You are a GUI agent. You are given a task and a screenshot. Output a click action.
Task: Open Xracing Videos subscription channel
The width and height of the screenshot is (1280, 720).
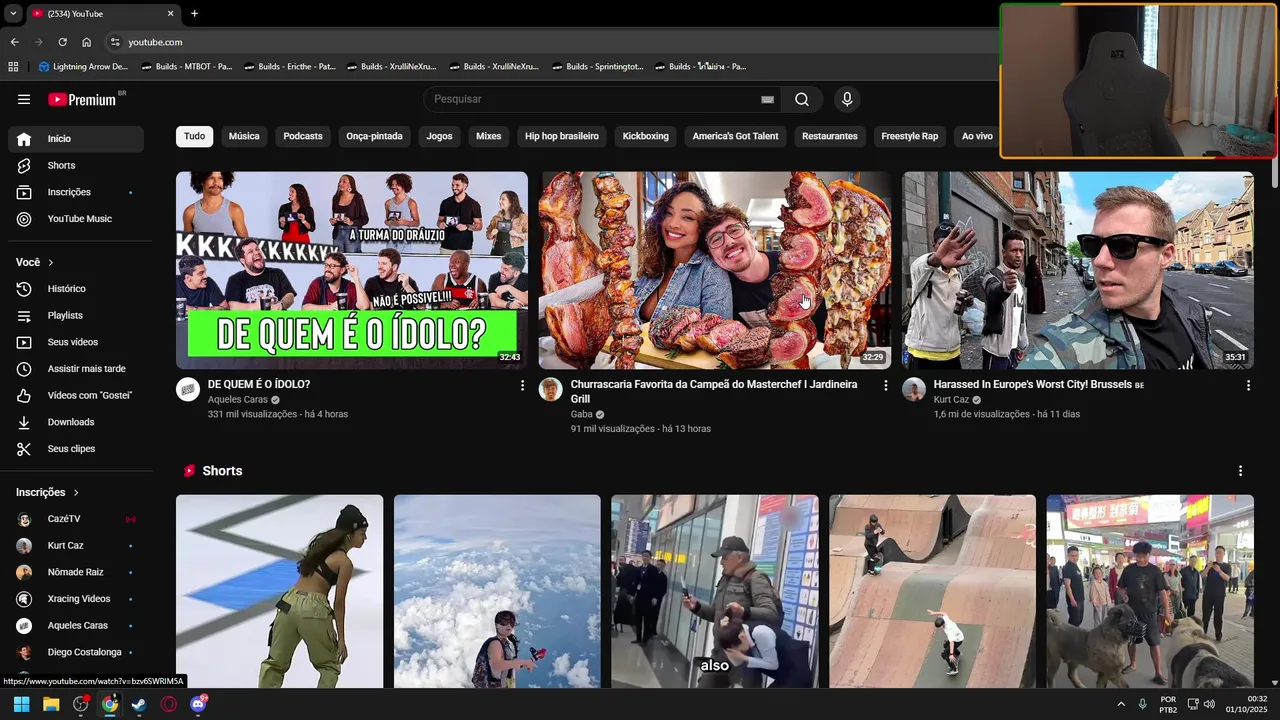pos(76,599)
